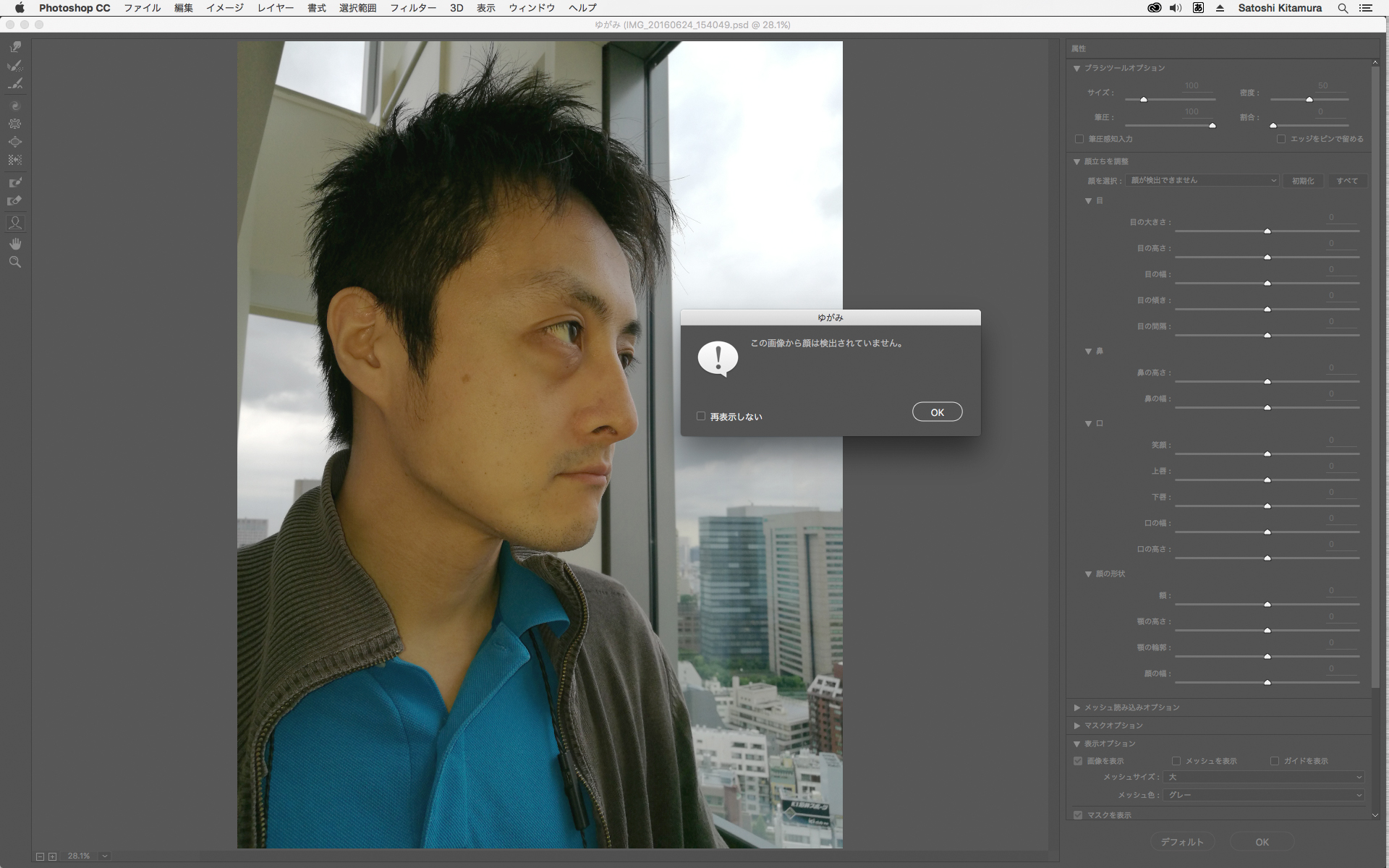Select the Reconstruct tool
1389x868 pixels.
[x=15, y=66]
